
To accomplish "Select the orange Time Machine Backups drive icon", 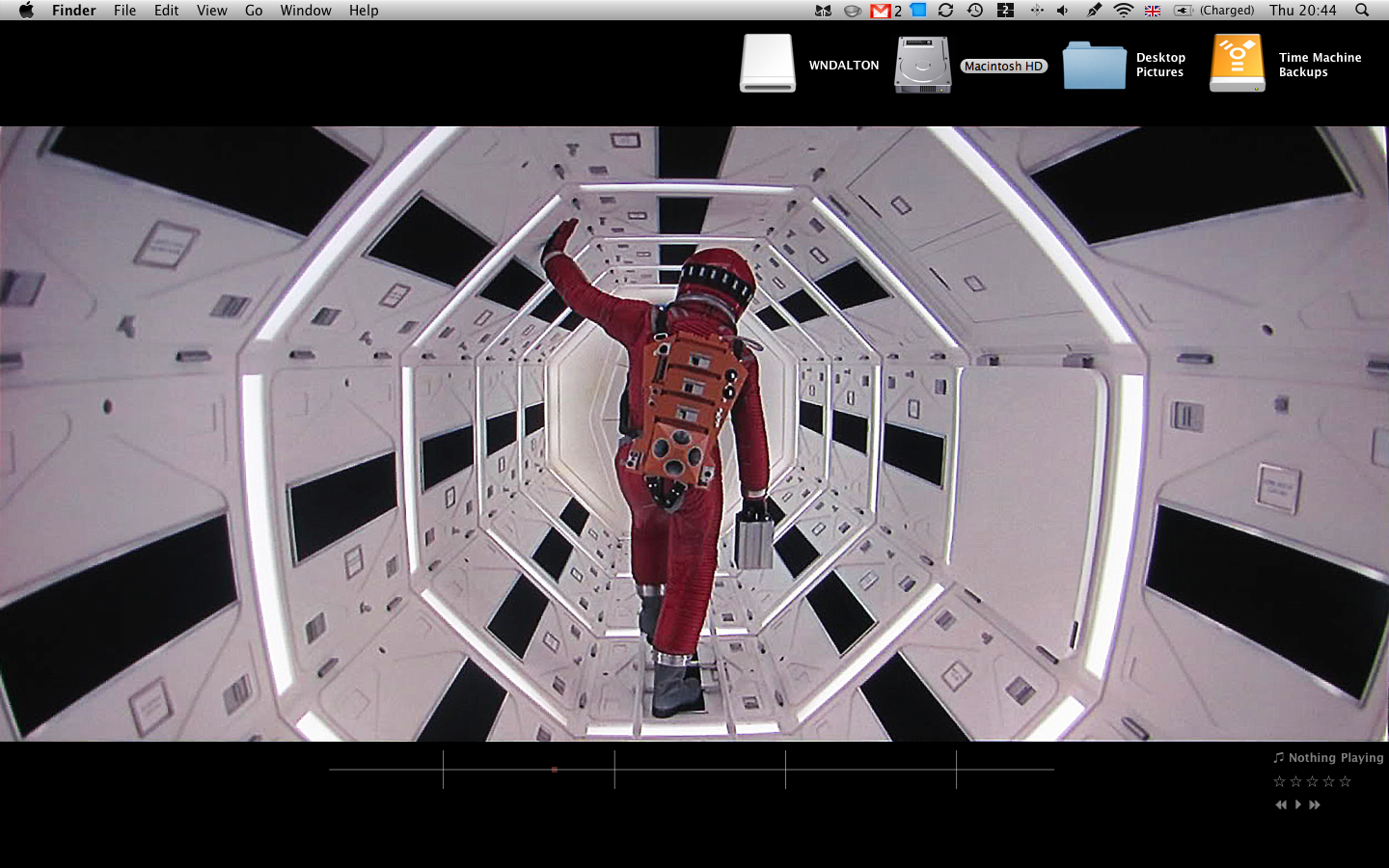I will tap(1238, 64).
